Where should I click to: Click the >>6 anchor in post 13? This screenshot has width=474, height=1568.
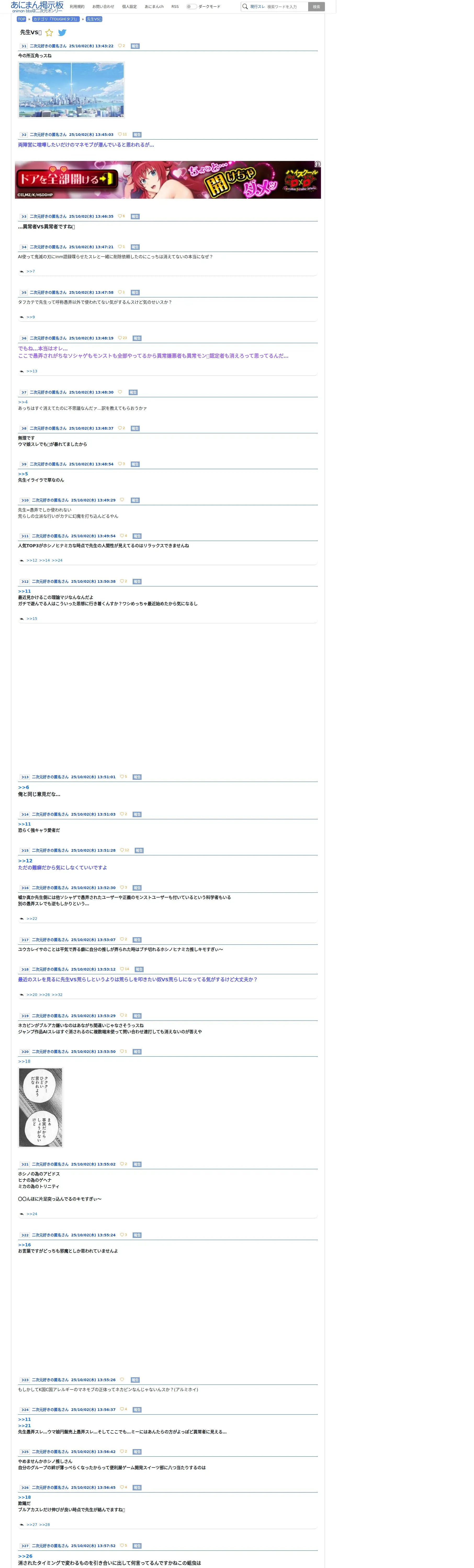click(x=23, y=787)
